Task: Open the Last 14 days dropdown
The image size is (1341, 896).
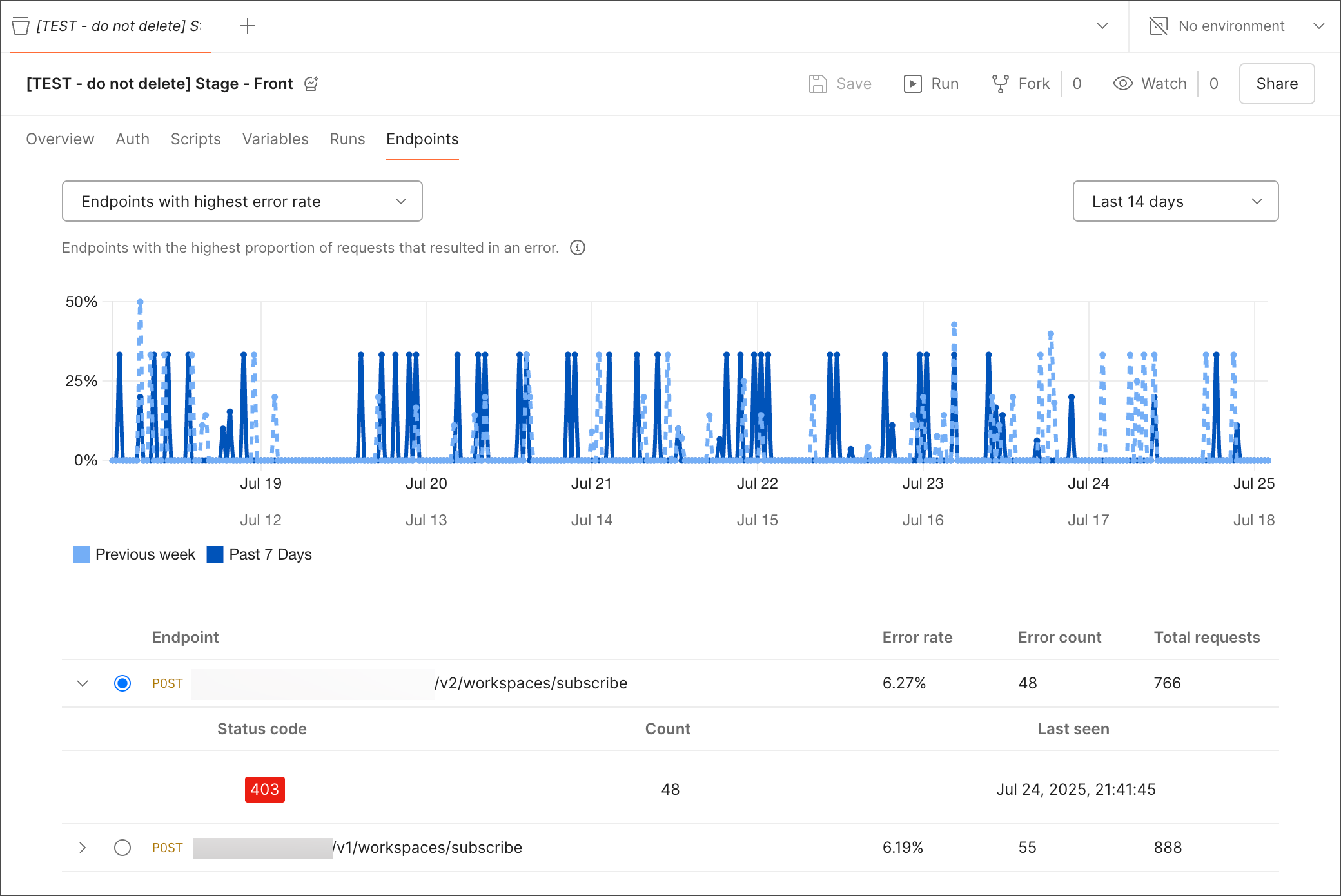Action: point(1175,201)
